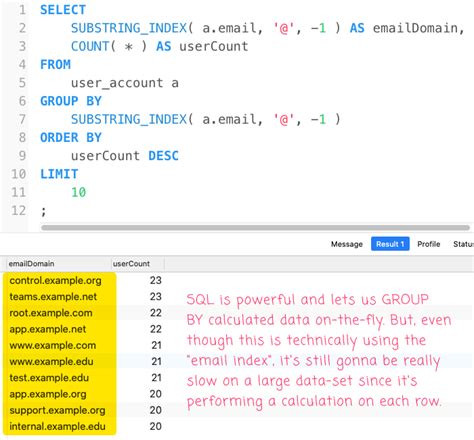Click the emailDomain alias in line 2
Image resolution: width=474 pixels, height=440 pixels.
click(415, 28)
